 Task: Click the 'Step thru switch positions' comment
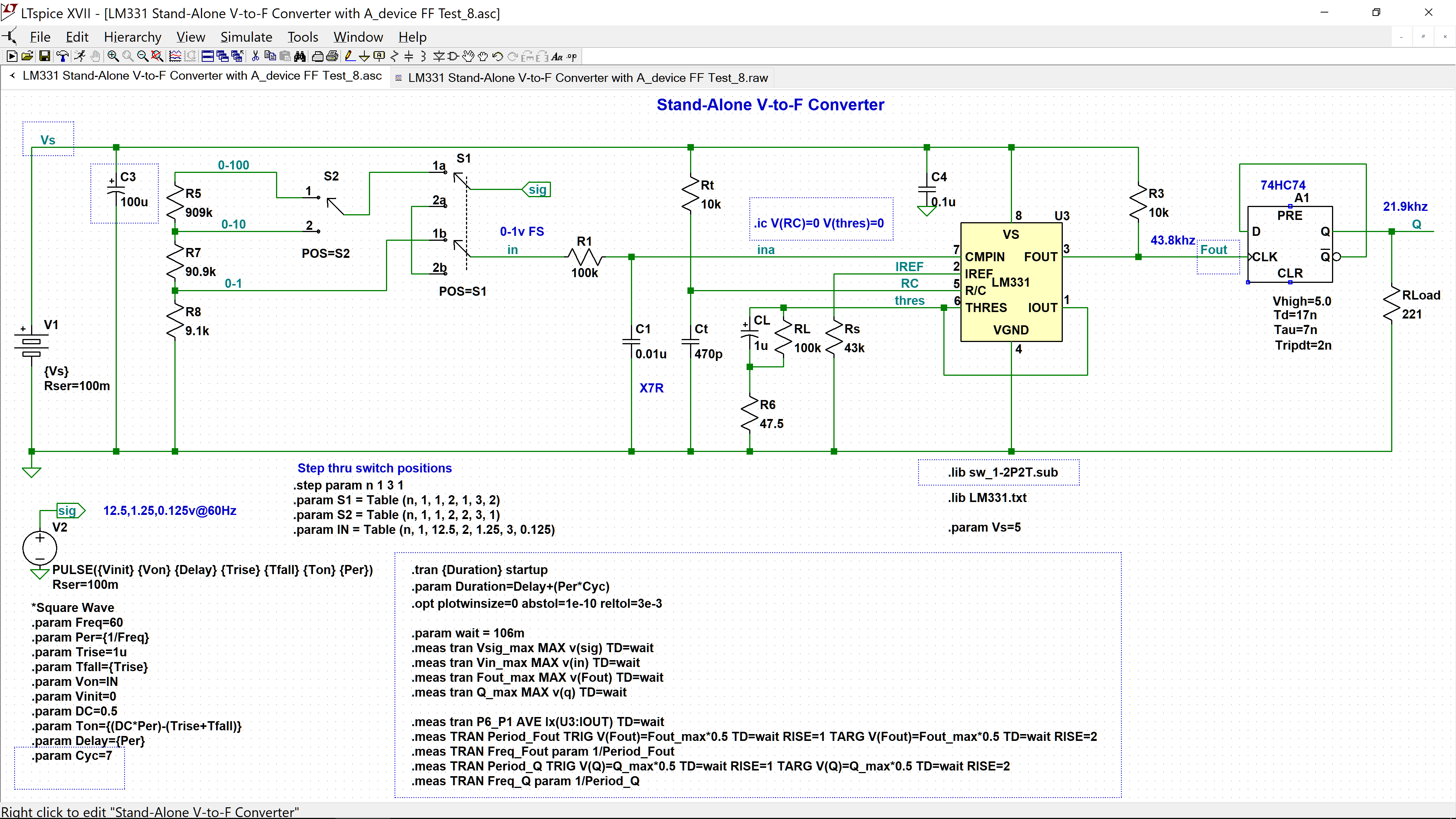(375, 468)
